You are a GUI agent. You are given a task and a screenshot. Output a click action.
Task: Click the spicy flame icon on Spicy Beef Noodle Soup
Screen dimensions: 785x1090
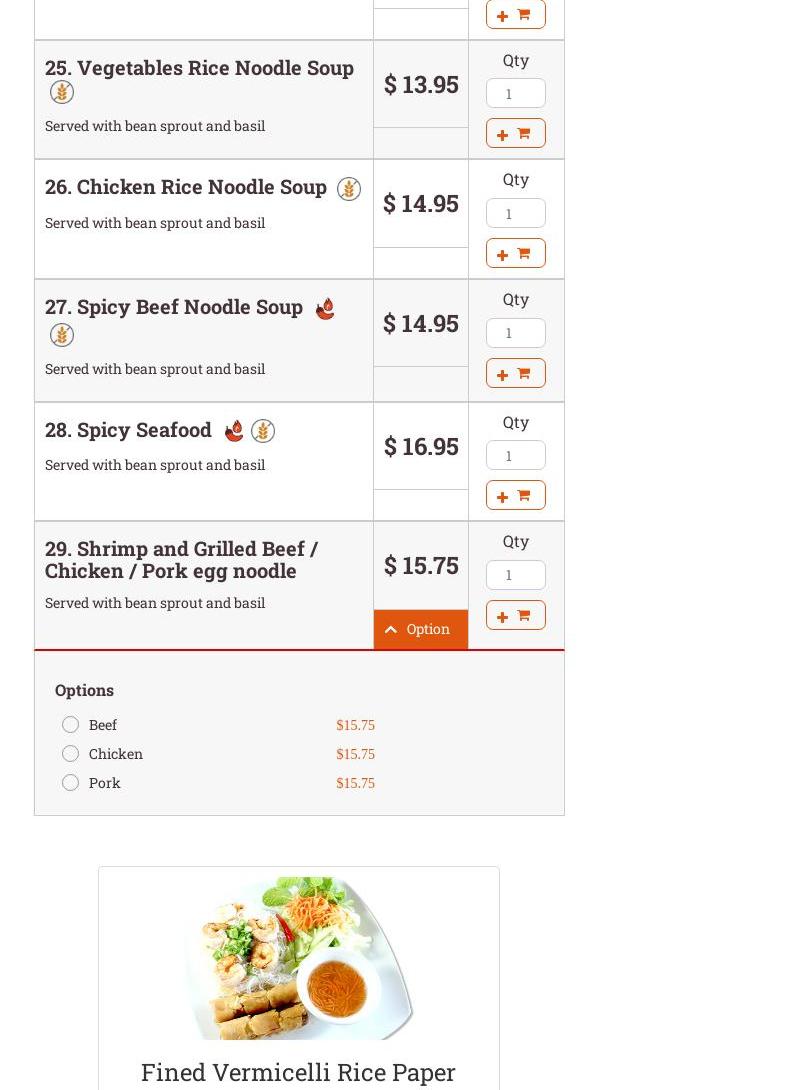pos(325,309)
